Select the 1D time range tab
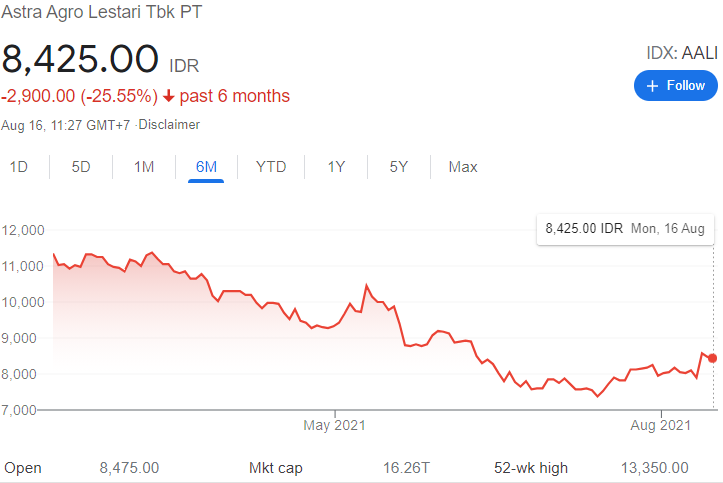This screenshot has height=483, width=723. coord(19,167)
